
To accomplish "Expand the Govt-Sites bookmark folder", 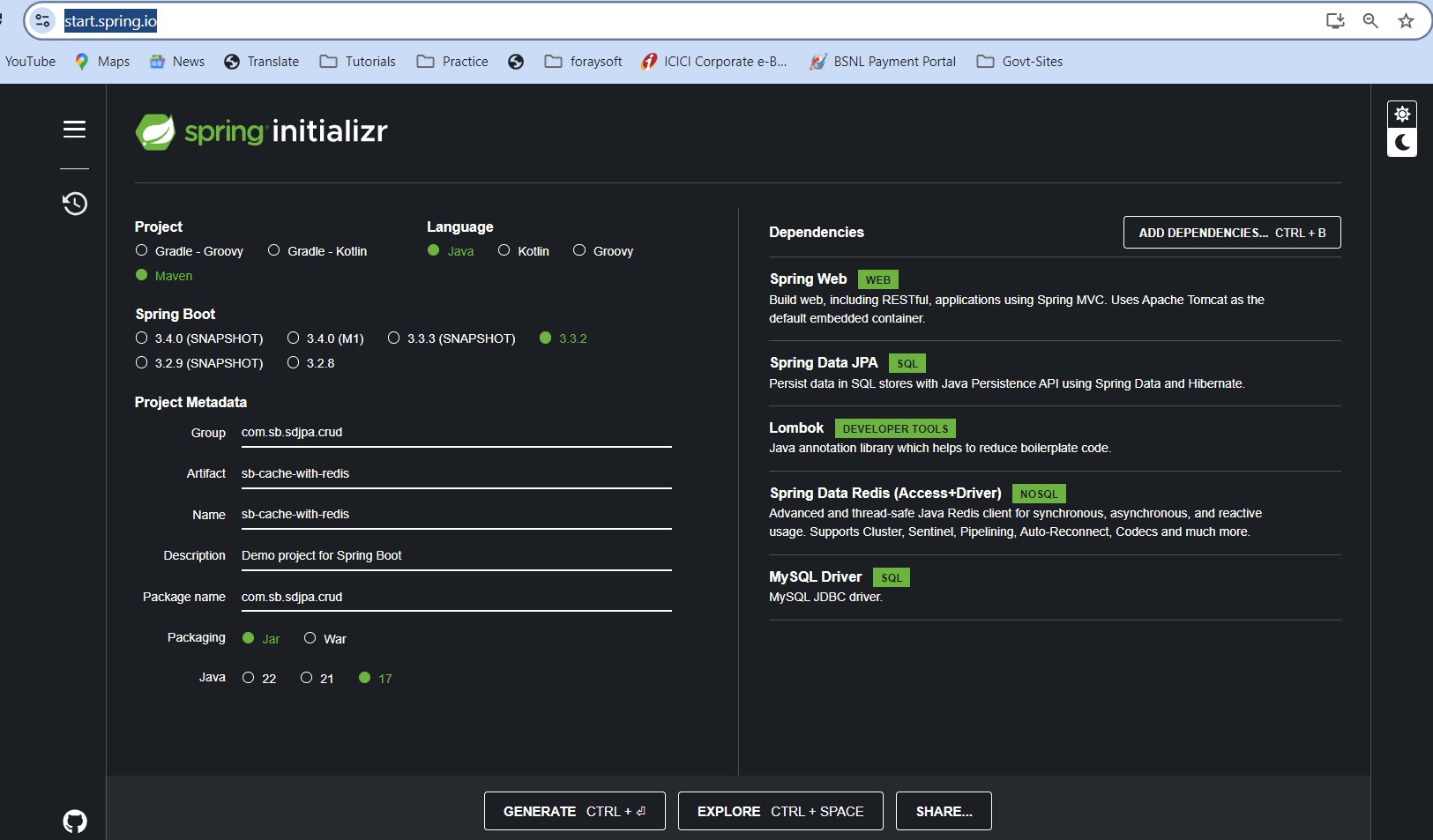I will 1019,62.
